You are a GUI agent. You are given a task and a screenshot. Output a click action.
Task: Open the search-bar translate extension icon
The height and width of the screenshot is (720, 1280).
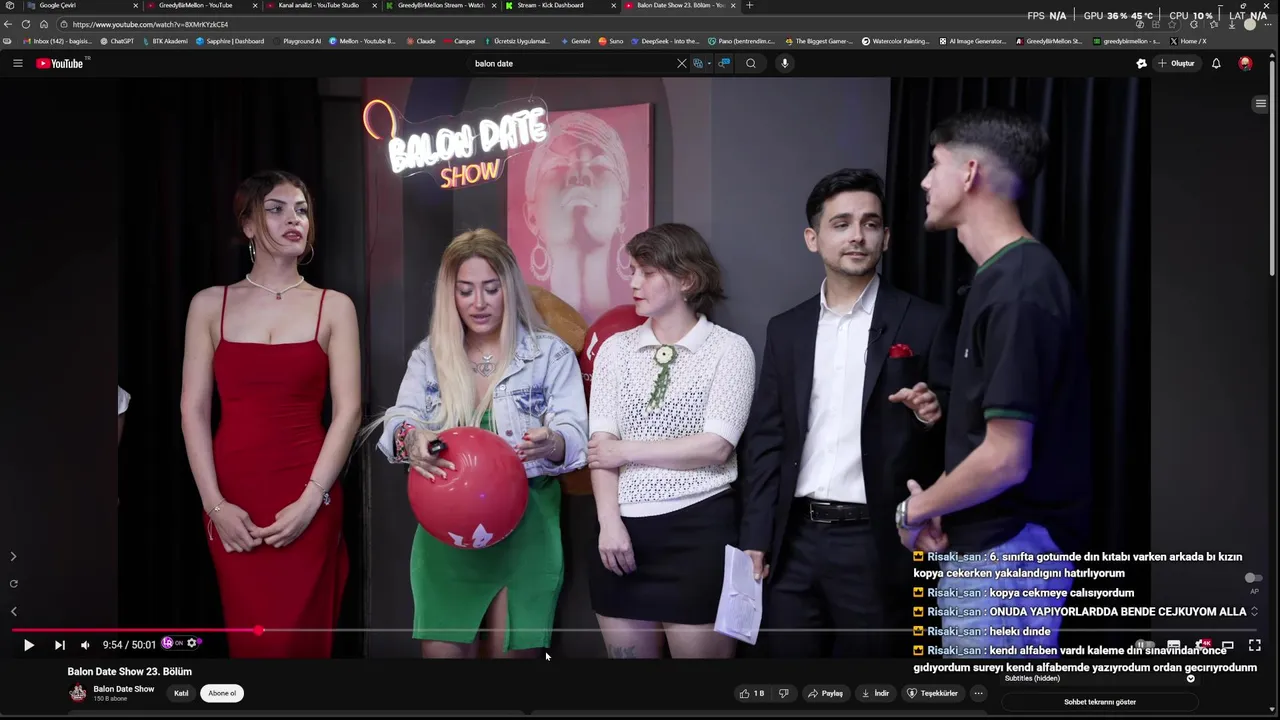(700, 63)
